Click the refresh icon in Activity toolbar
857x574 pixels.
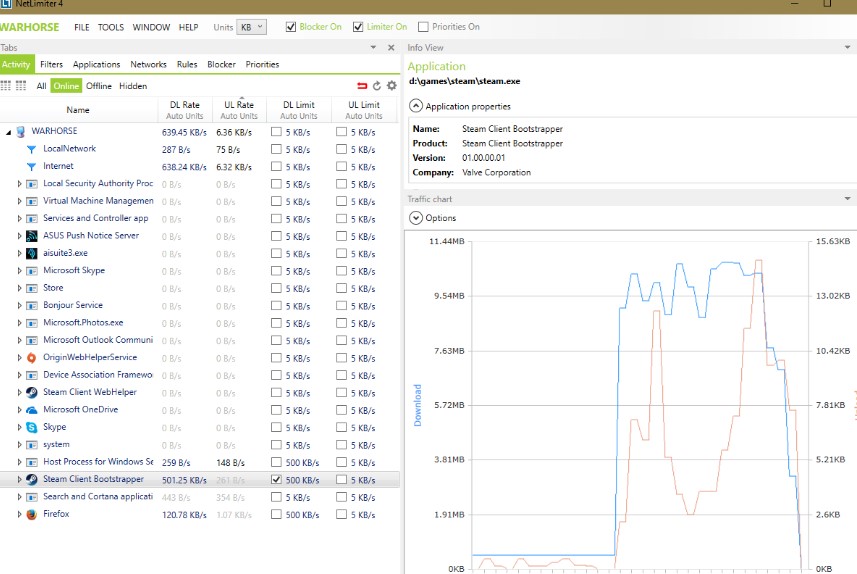(377, 86)
